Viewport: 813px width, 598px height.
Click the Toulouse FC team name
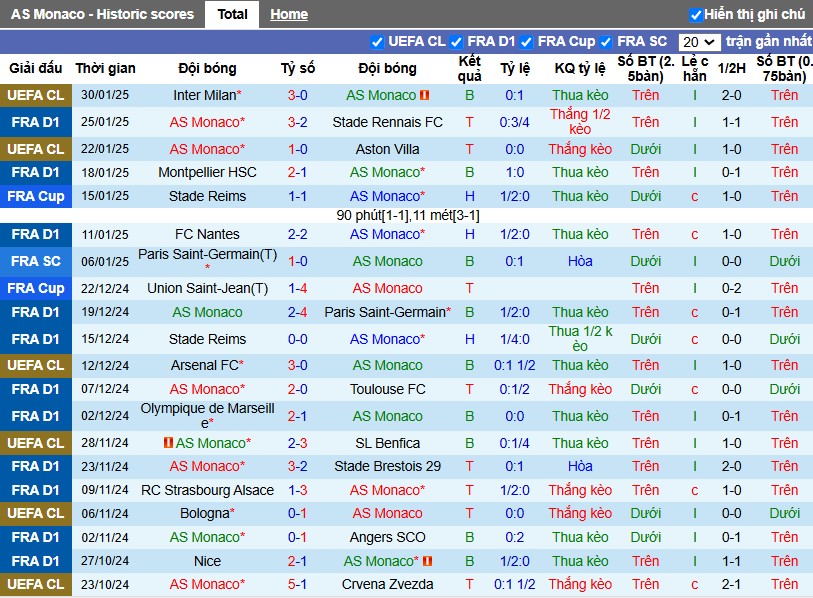[387, 389]
